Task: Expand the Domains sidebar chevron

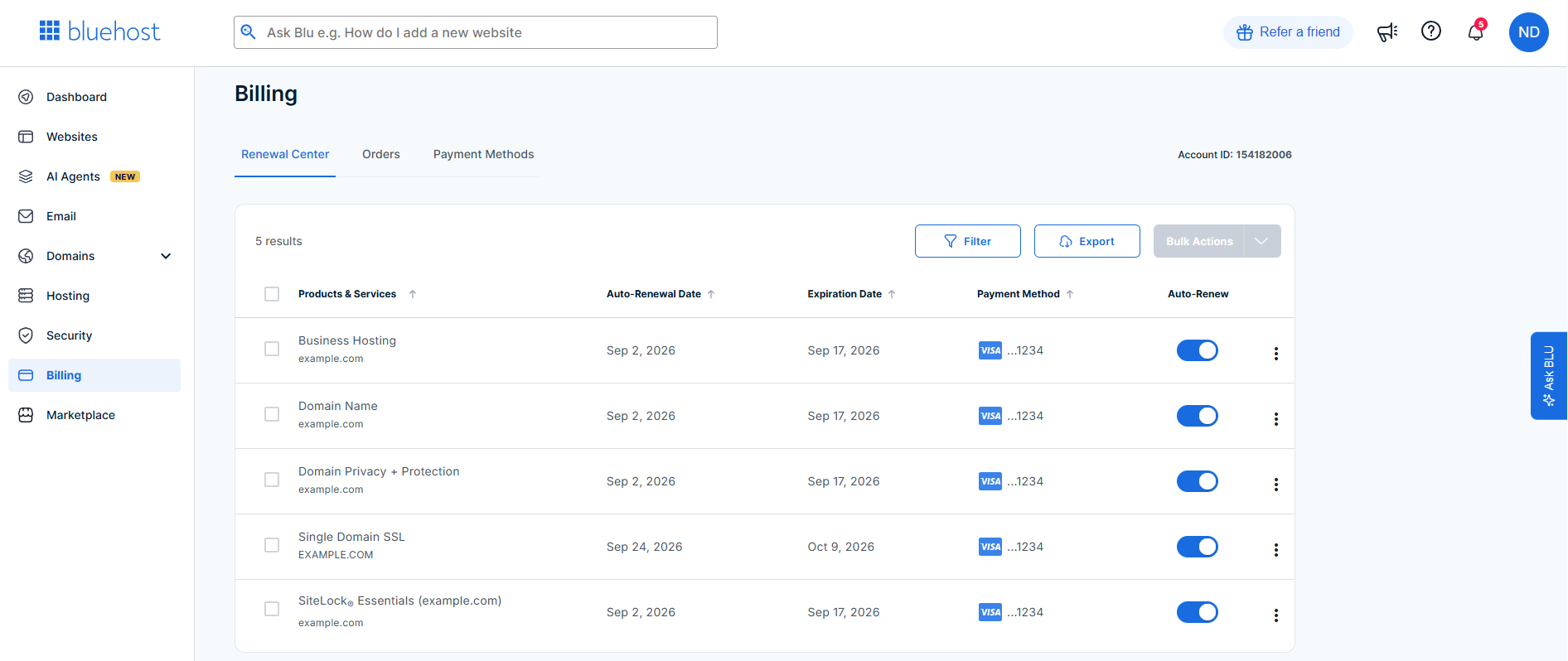Action: coord(166,256)
